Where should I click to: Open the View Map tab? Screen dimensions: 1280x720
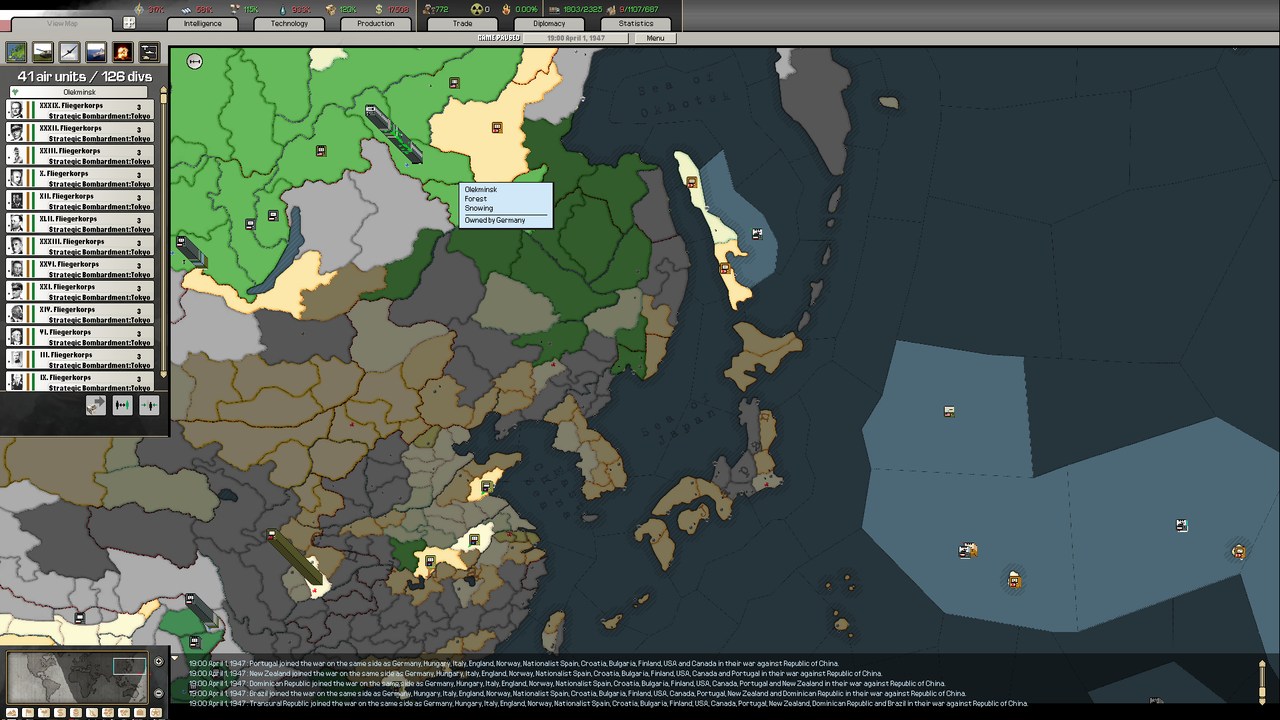62,23
